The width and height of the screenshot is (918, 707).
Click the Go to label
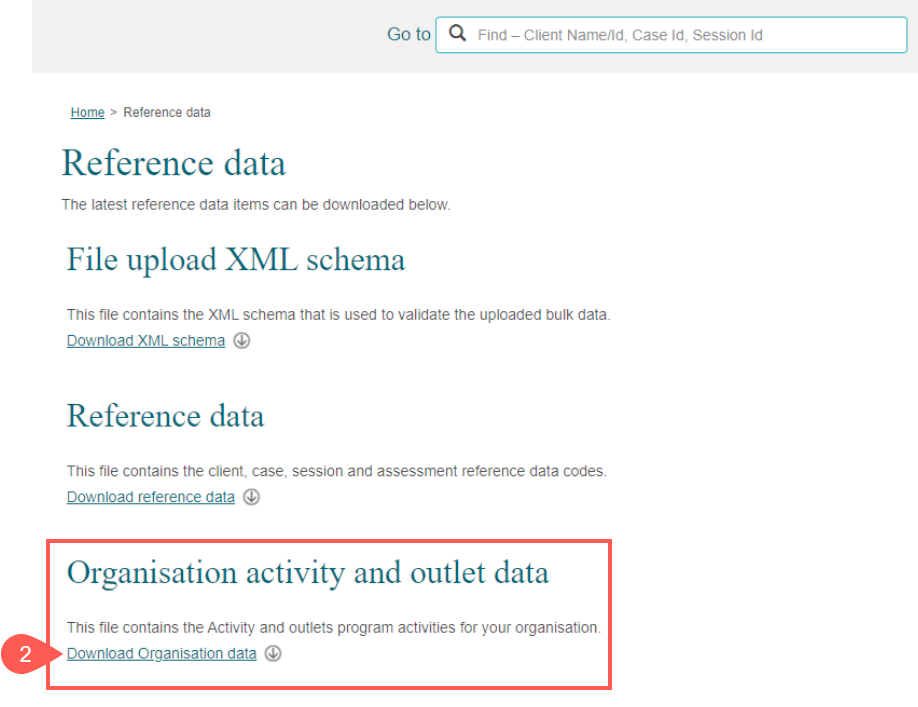click(x=408, y=35)
